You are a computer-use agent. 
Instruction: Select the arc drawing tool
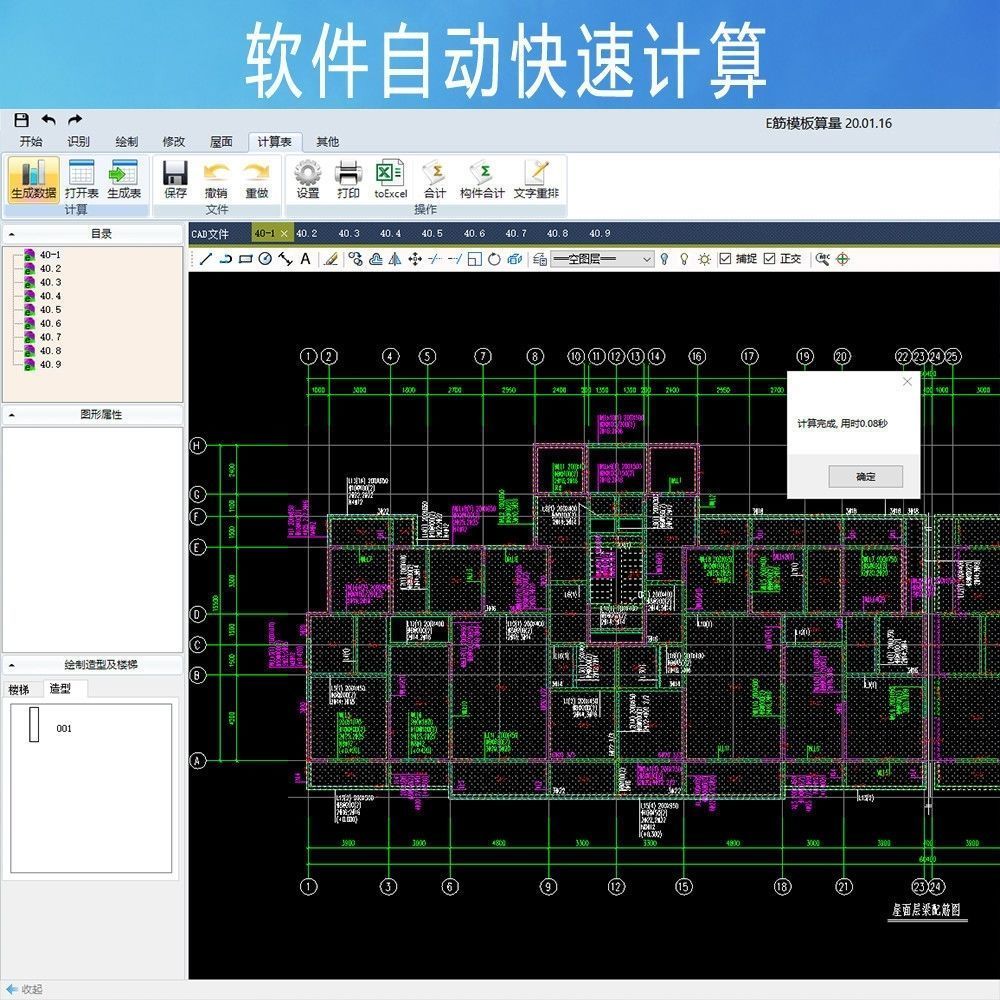(225, 259)
